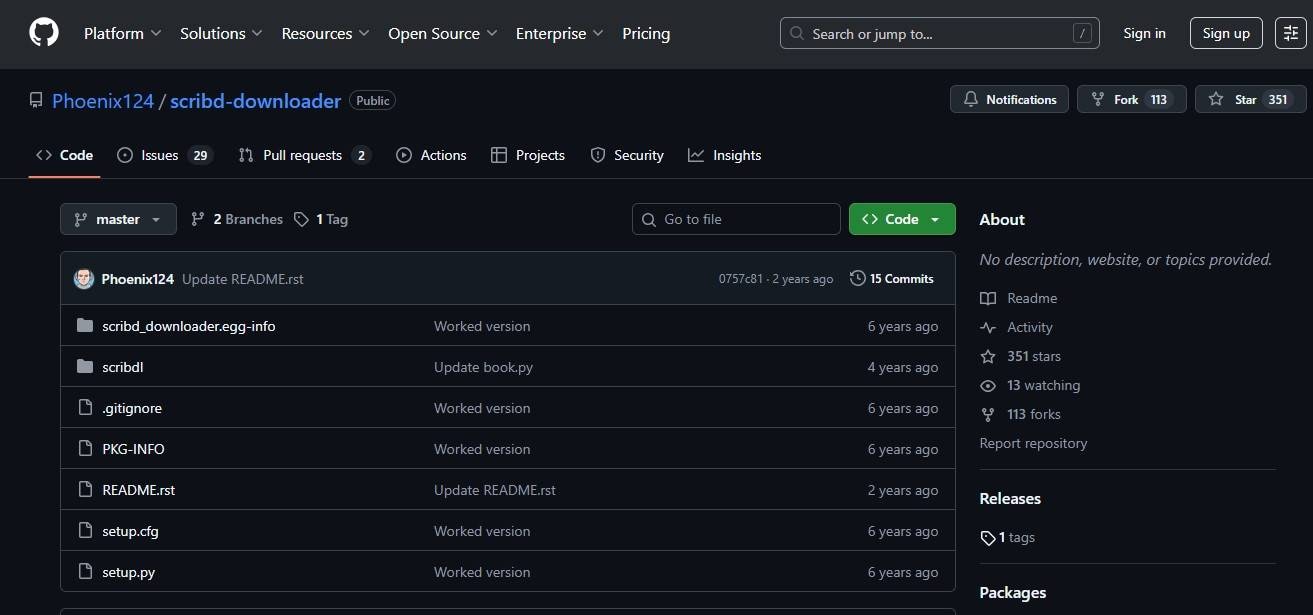Open the PKG-INFO file
The height and width of the screenshot is (615, 1313).
tap(133, 449)
